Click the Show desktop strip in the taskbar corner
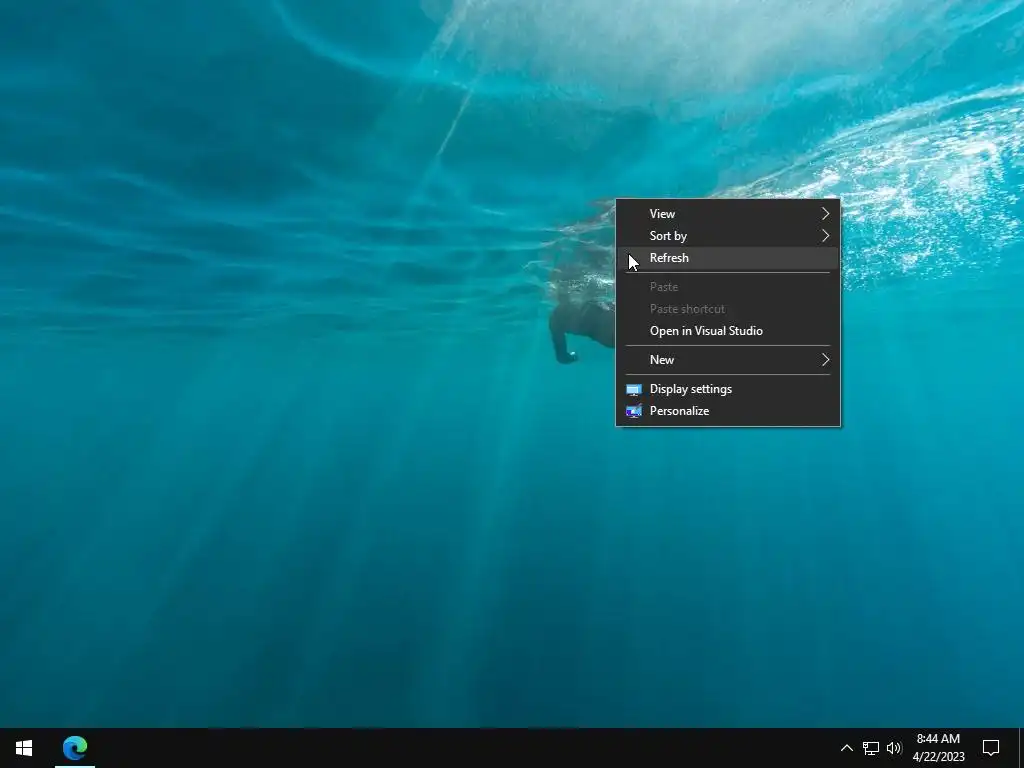The image size is (1024, 768). pos(1021,748)
